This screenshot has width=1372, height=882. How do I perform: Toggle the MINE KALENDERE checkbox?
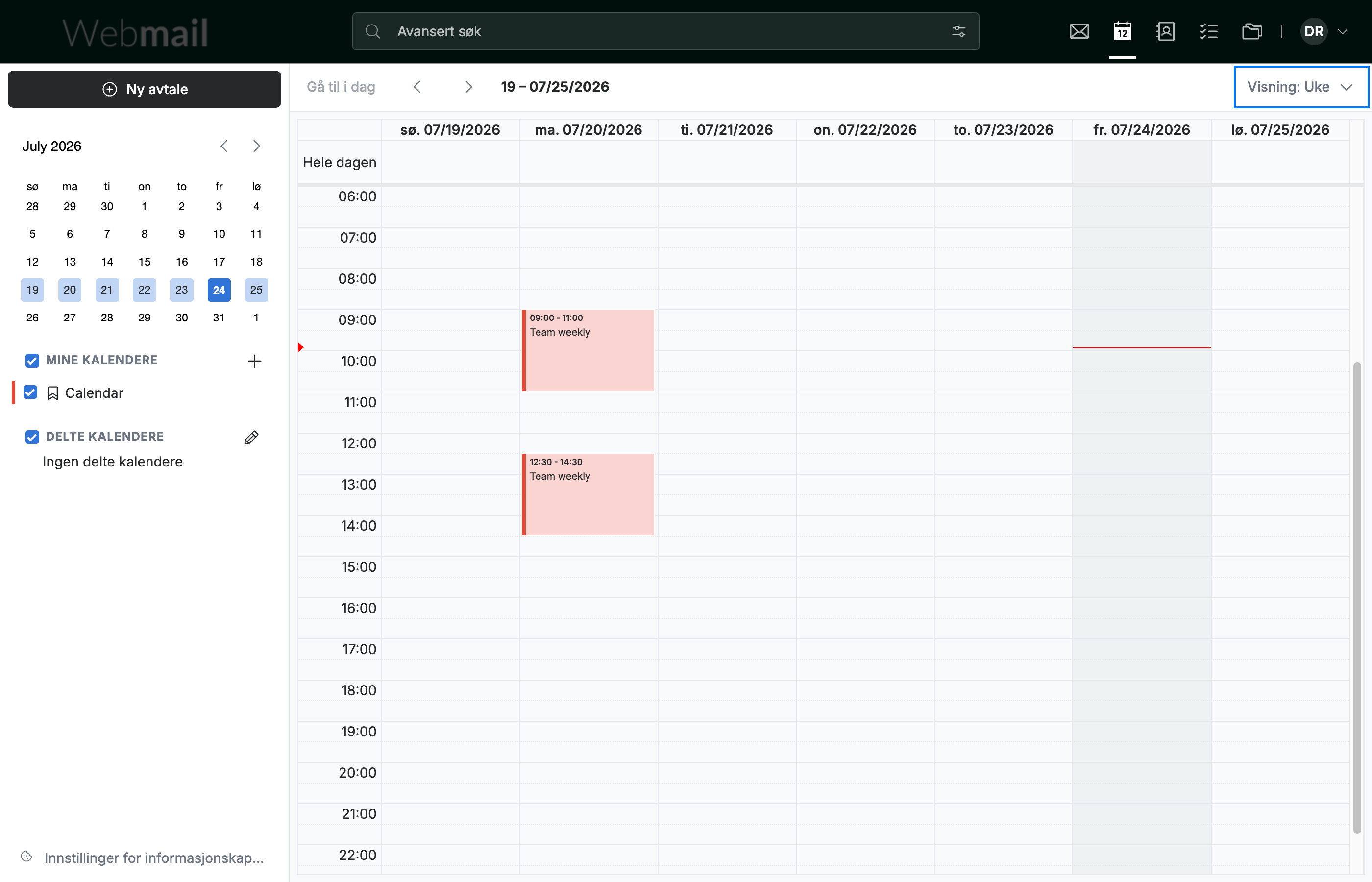32,360
